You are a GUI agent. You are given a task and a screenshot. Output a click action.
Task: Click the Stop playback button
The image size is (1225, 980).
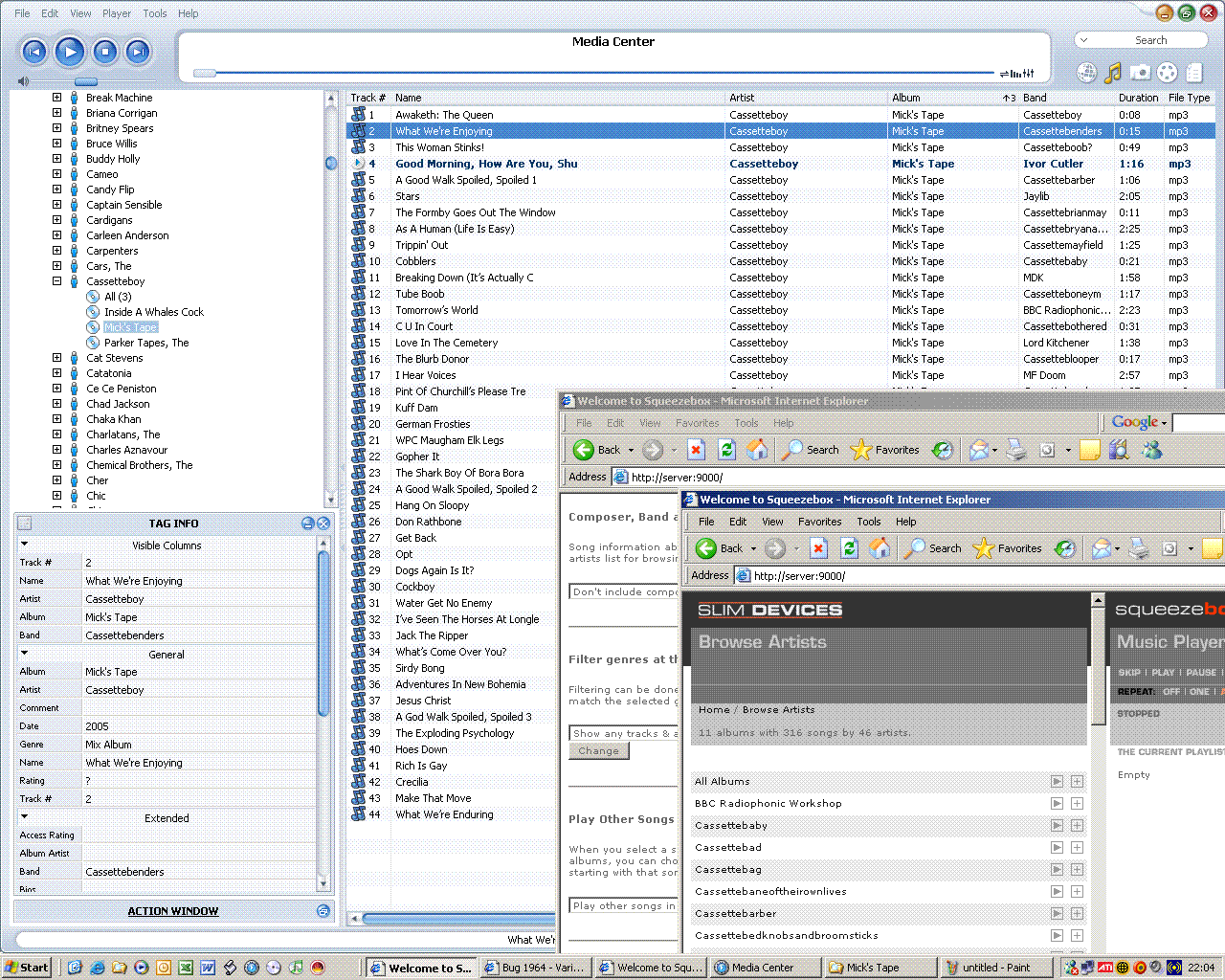(x=105, y=52)
